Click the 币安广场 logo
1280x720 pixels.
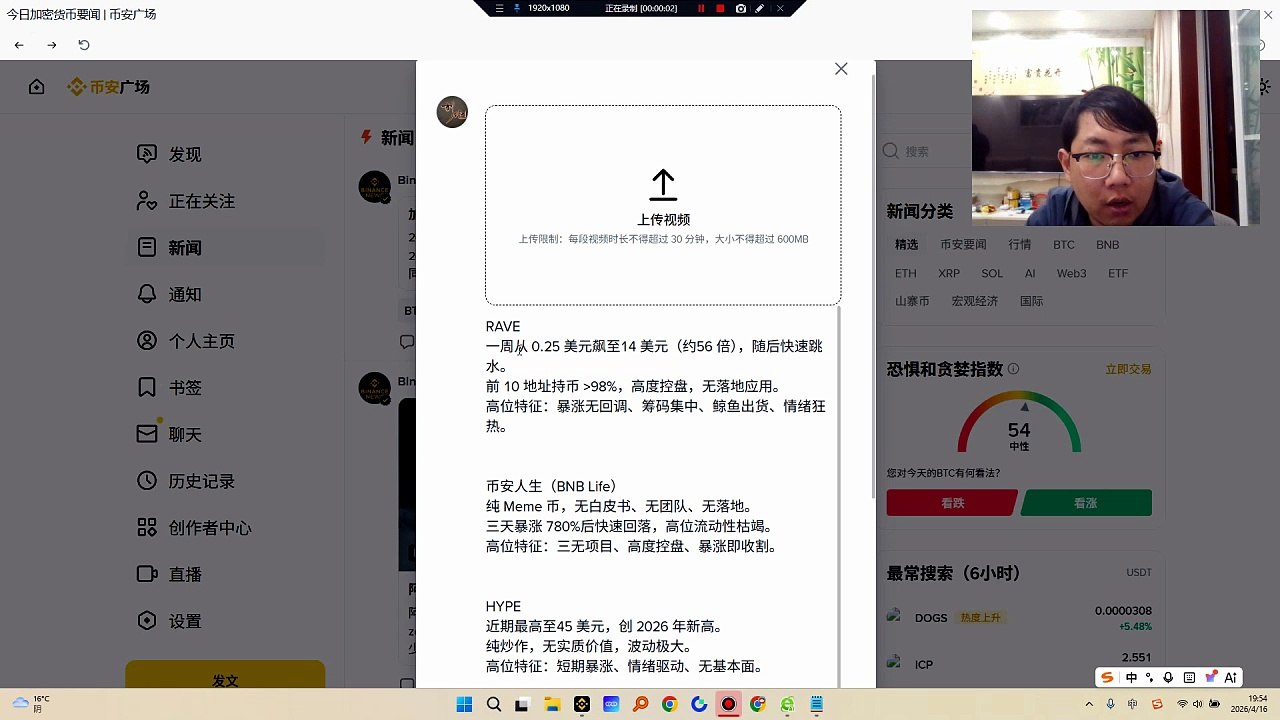coord(109,87)
